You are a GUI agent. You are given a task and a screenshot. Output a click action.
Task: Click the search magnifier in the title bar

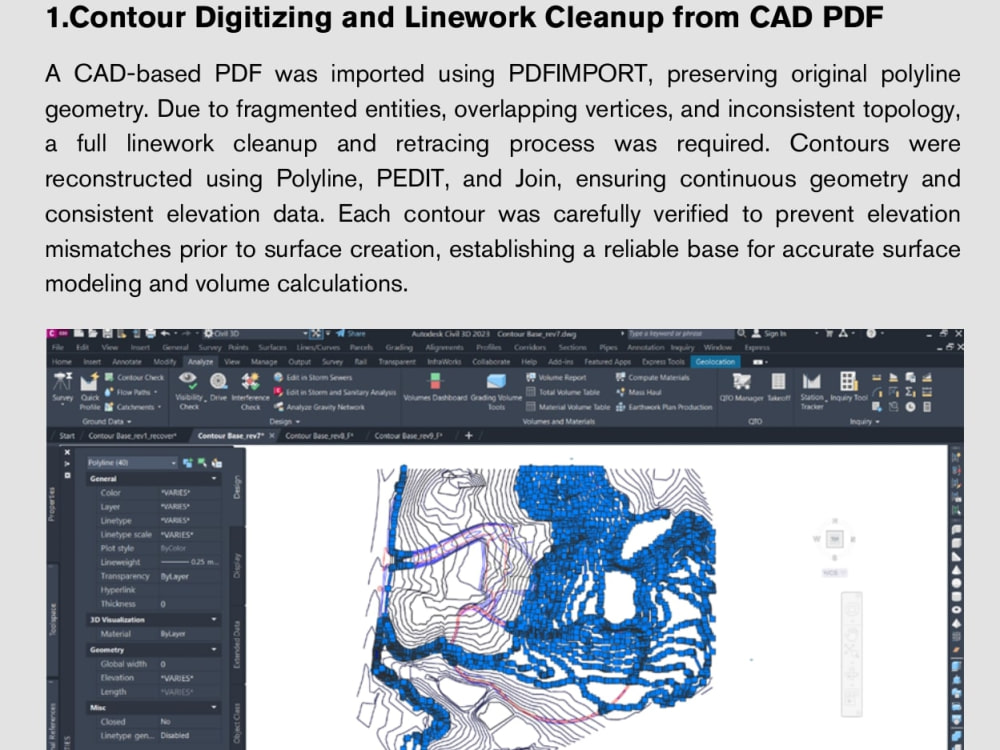(742, 334)
